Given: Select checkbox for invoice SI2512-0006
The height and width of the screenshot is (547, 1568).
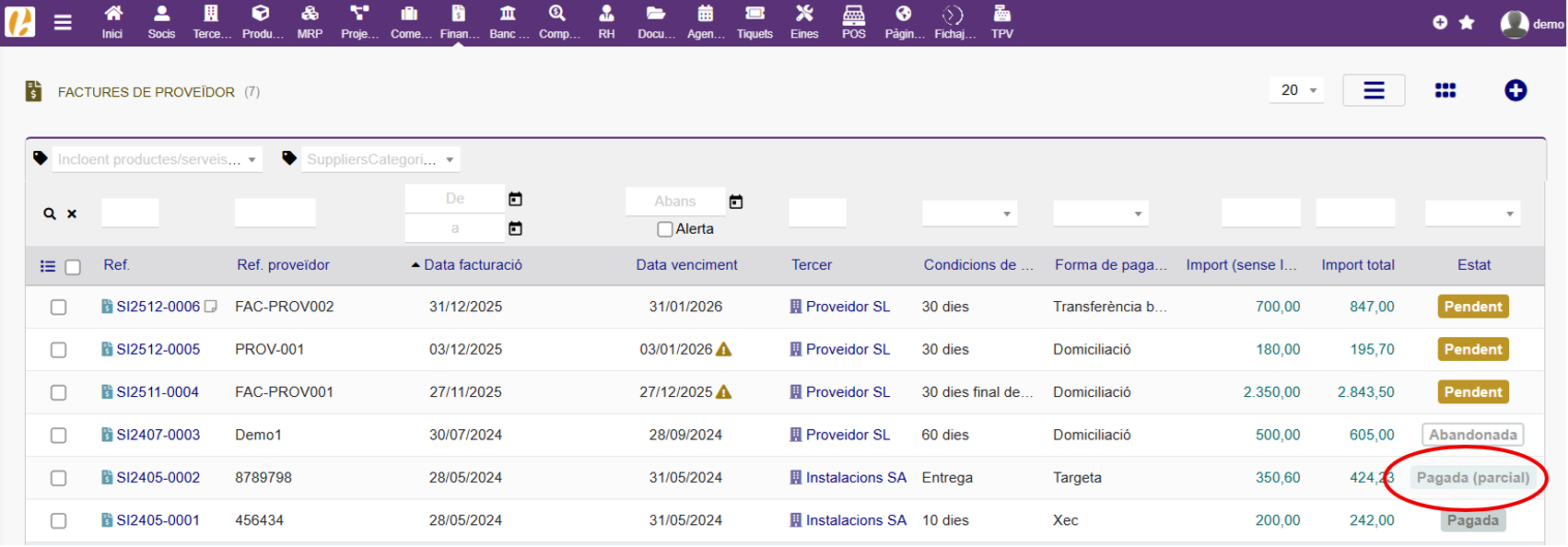Looking at the screenshot, I should point(58,308).
